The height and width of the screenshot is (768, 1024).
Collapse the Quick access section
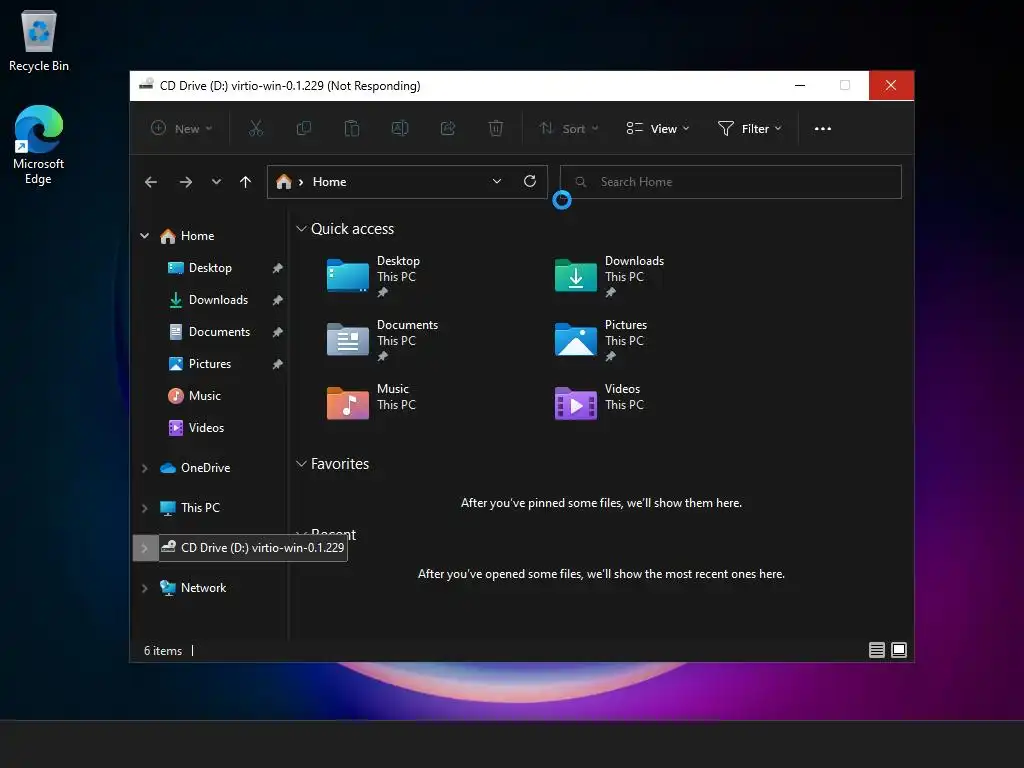point(301,229)
